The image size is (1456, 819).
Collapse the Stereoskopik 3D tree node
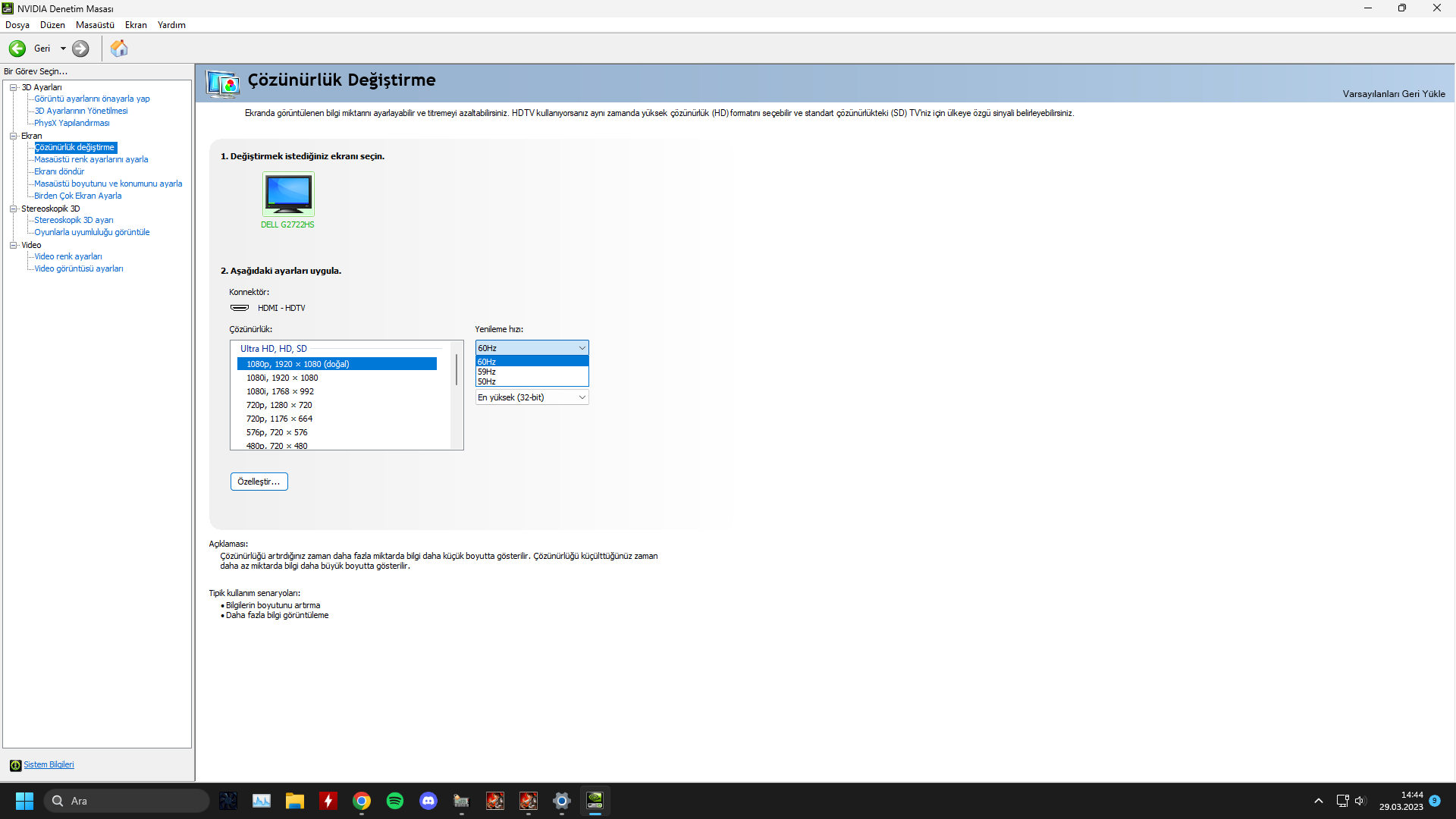(14, 209)
